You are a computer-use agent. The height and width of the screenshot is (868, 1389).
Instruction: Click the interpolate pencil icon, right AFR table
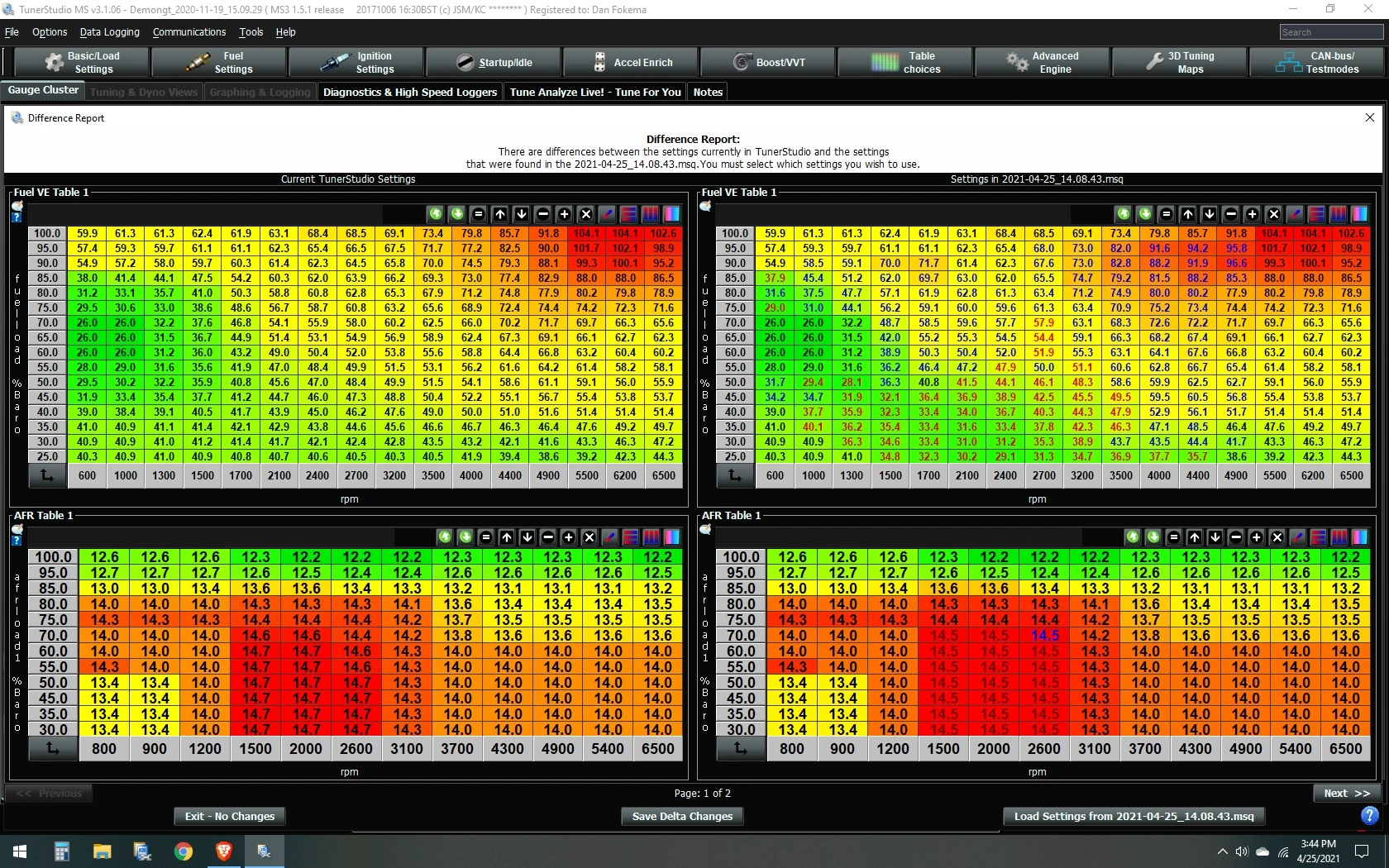click(1298, 537)
